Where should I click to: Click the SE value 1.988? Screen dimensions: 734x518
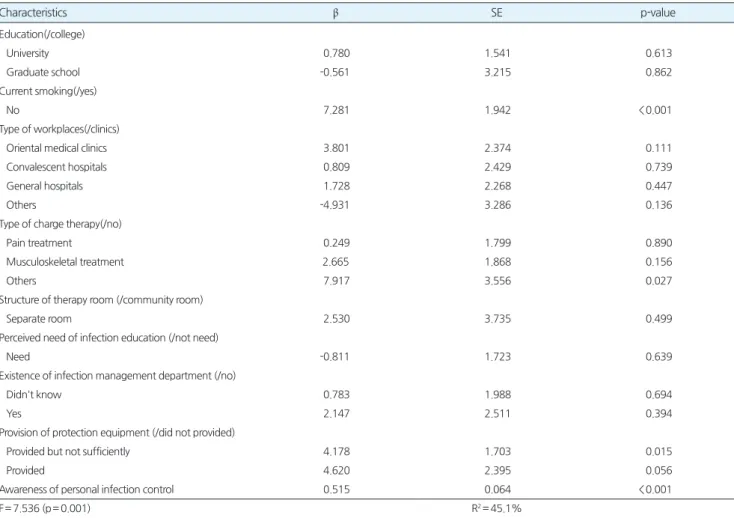tap(498, 394)
